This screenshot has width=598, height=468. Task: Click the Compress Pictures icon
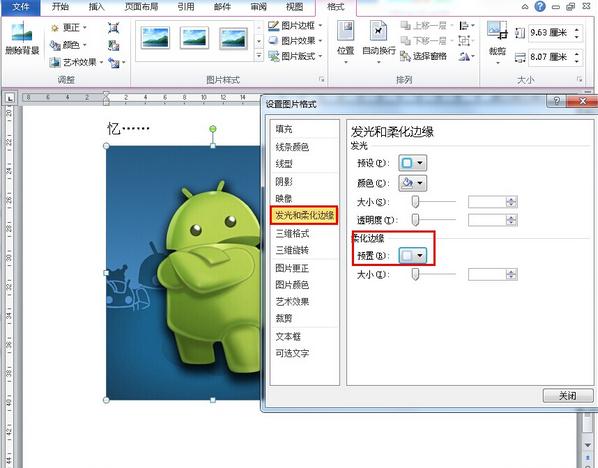113,28
